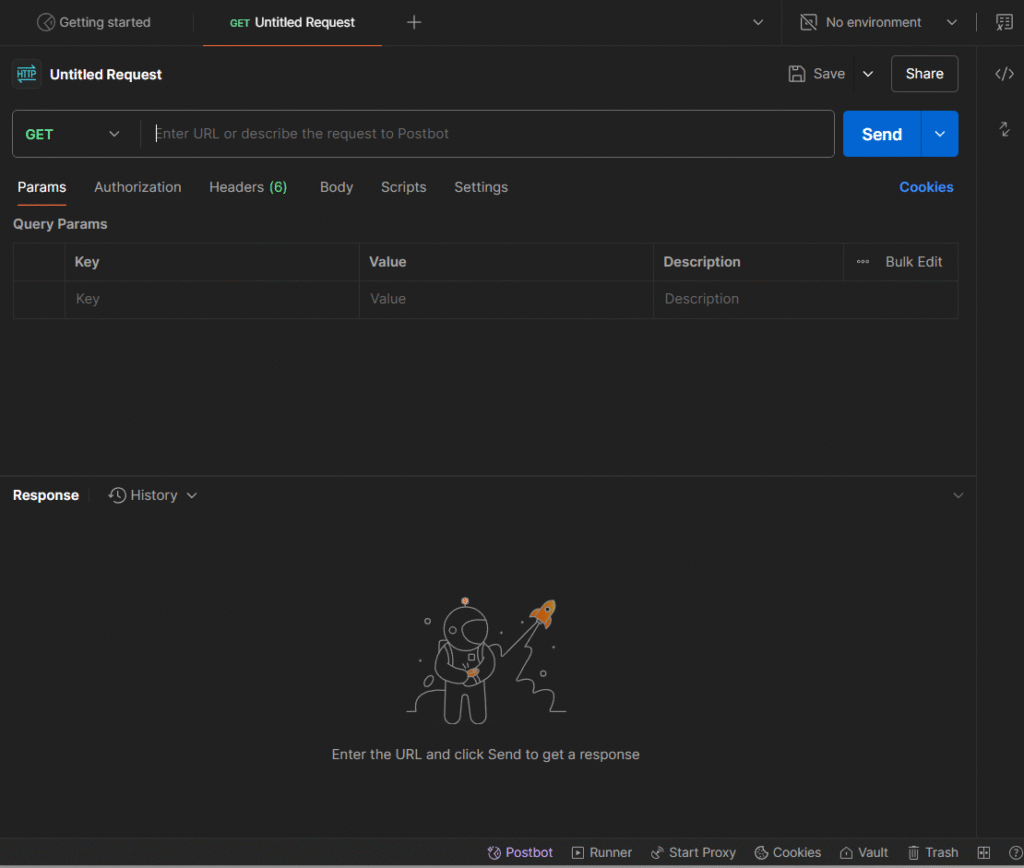Open the Vault from the footer
Image resolution: width=1024 pixels, height=868 pixels.
[864, 852]
